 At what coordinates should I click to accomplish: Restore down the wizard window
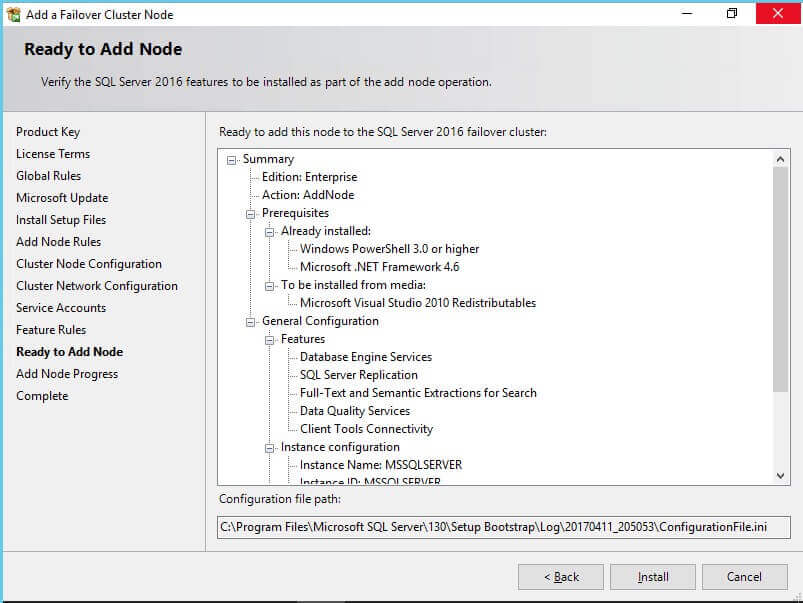pyautogui.click(x=732, y=13)
